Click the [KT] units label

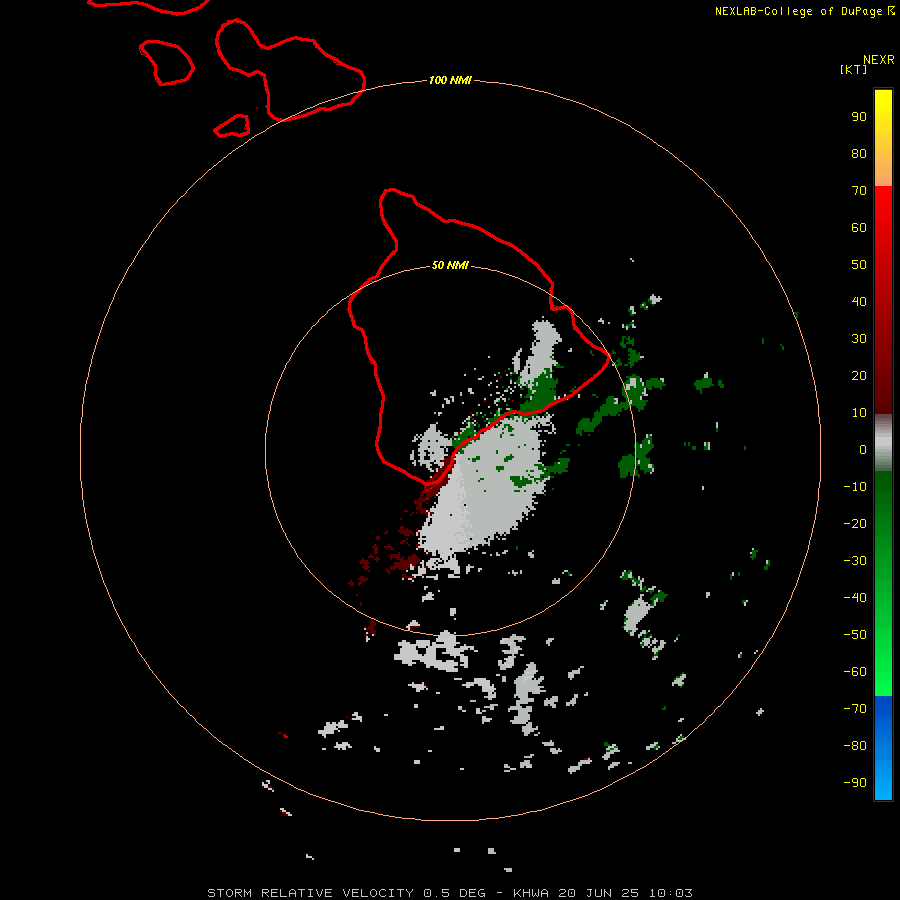854,70
